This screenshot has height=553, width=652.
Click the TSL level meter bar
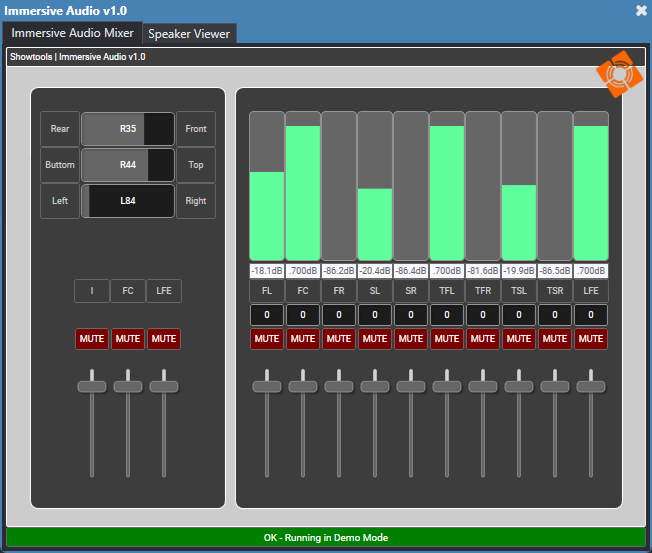pos(519,186)
